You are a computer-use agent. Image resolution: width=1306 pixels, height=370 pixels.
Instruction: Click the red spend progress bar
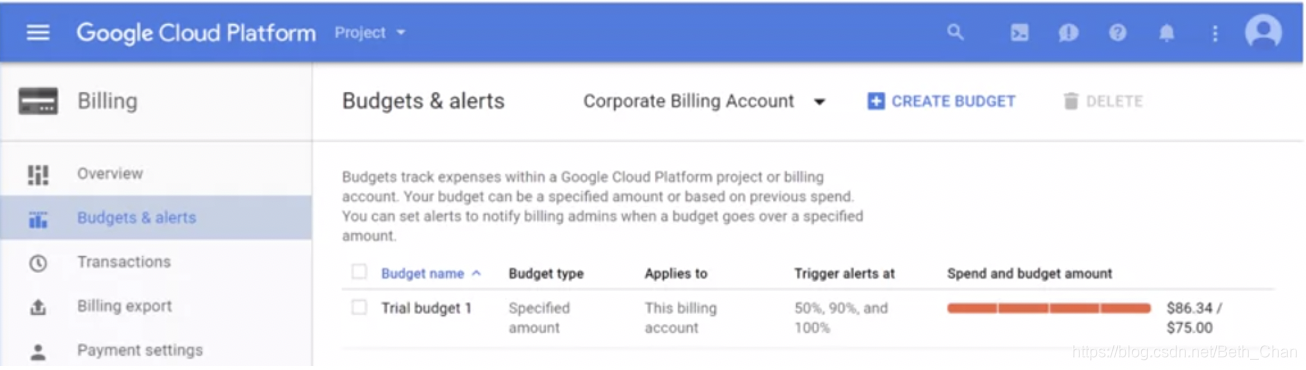pos(1049,308)
